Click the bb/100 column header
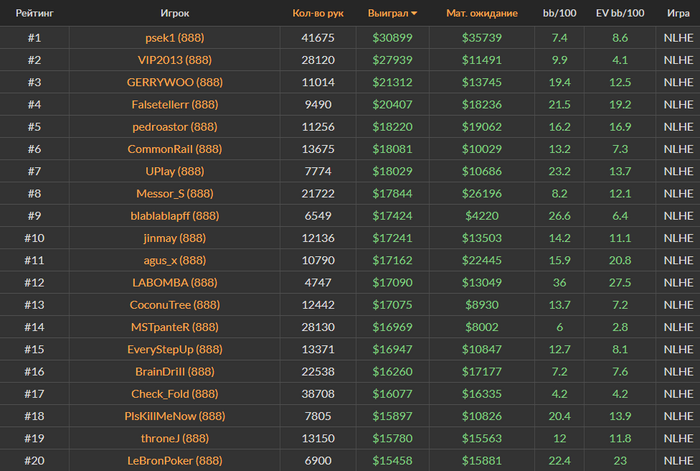The image size is (700, 471). coord(559,13)
